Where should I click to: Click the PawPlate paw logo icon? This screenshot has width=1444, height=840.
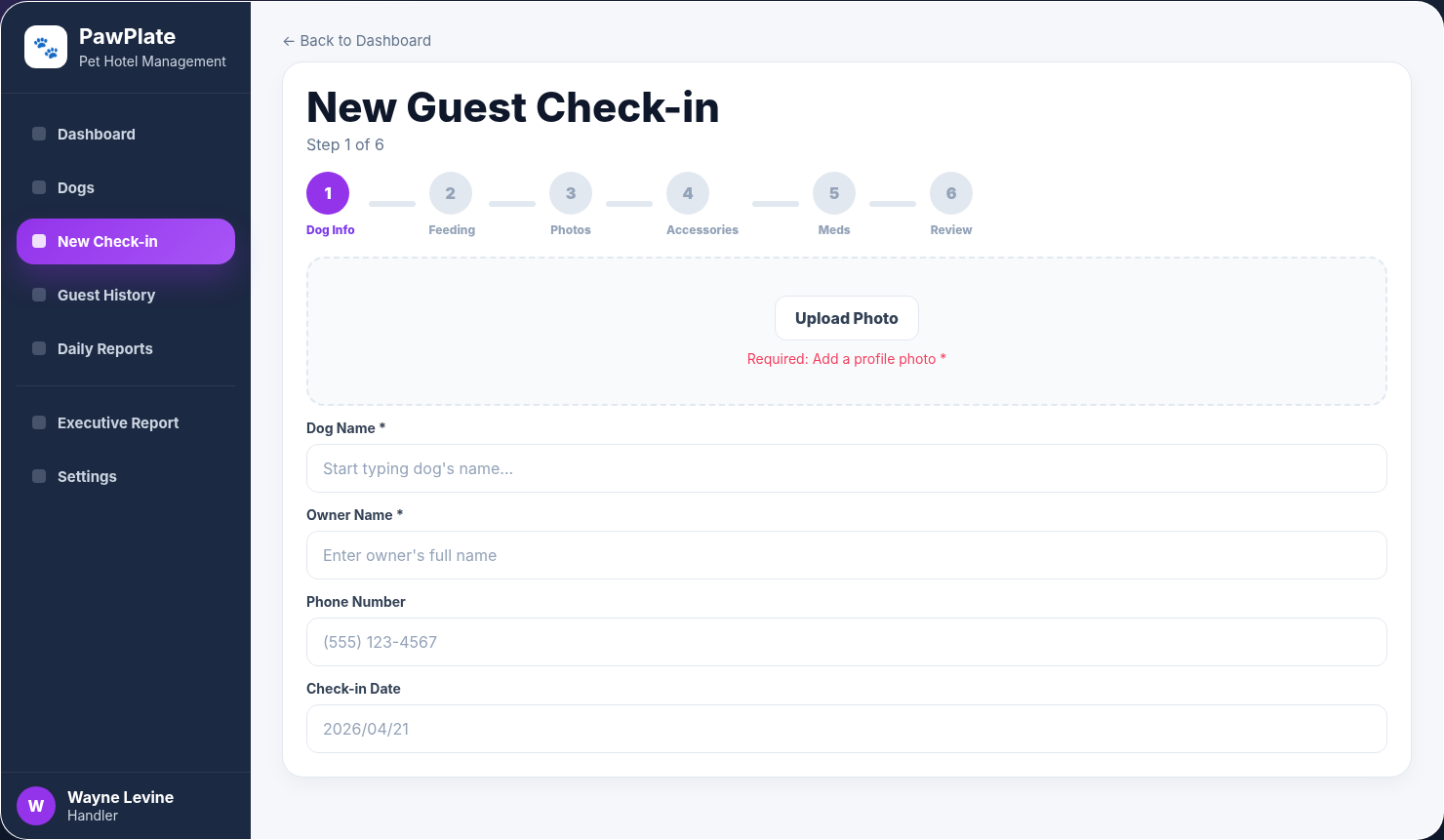(46, 47)
